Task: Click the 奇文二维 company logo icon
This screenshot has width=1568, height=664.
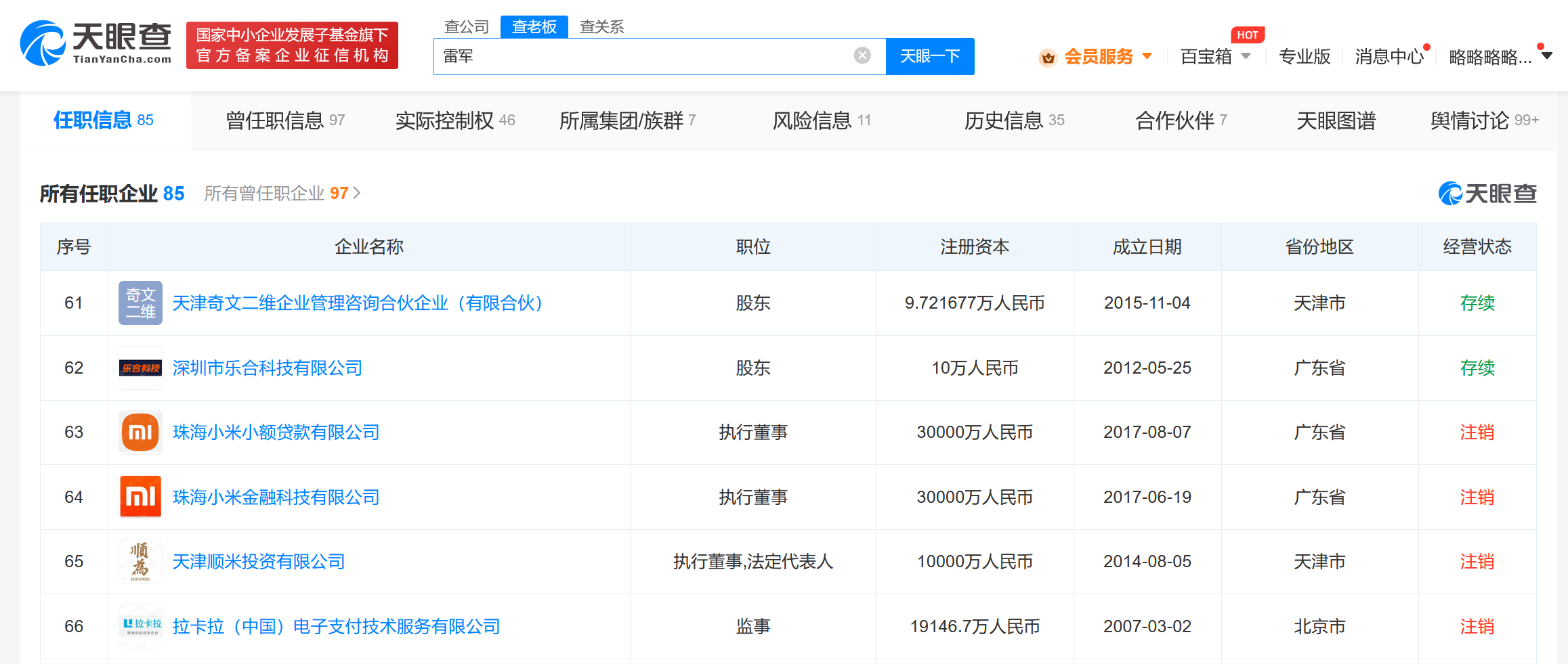Action: point(140,303)
